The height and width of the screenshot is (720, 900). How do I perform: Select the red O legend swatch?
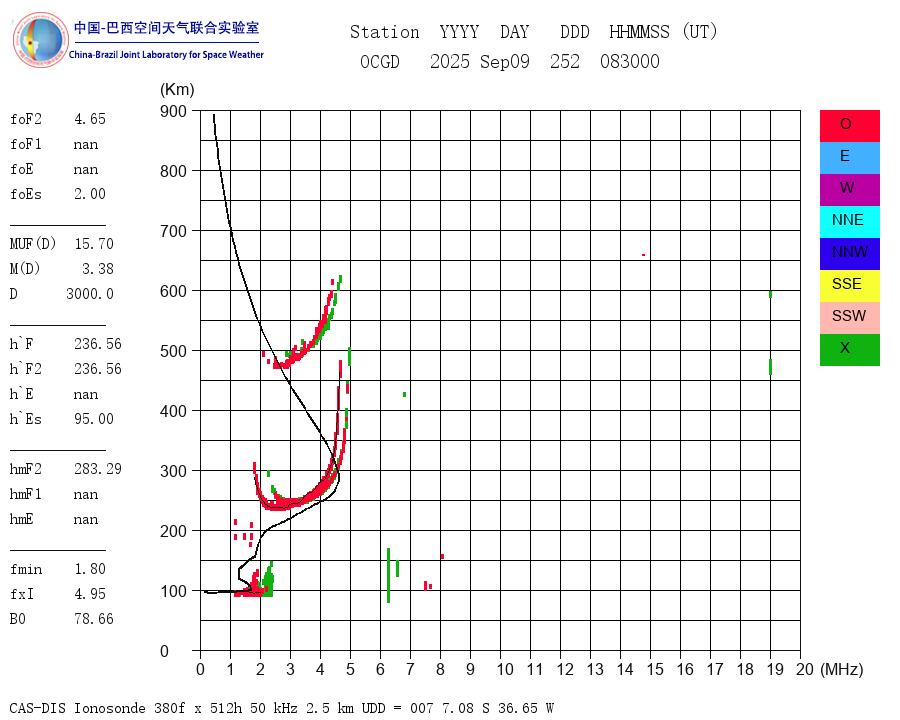849,126
